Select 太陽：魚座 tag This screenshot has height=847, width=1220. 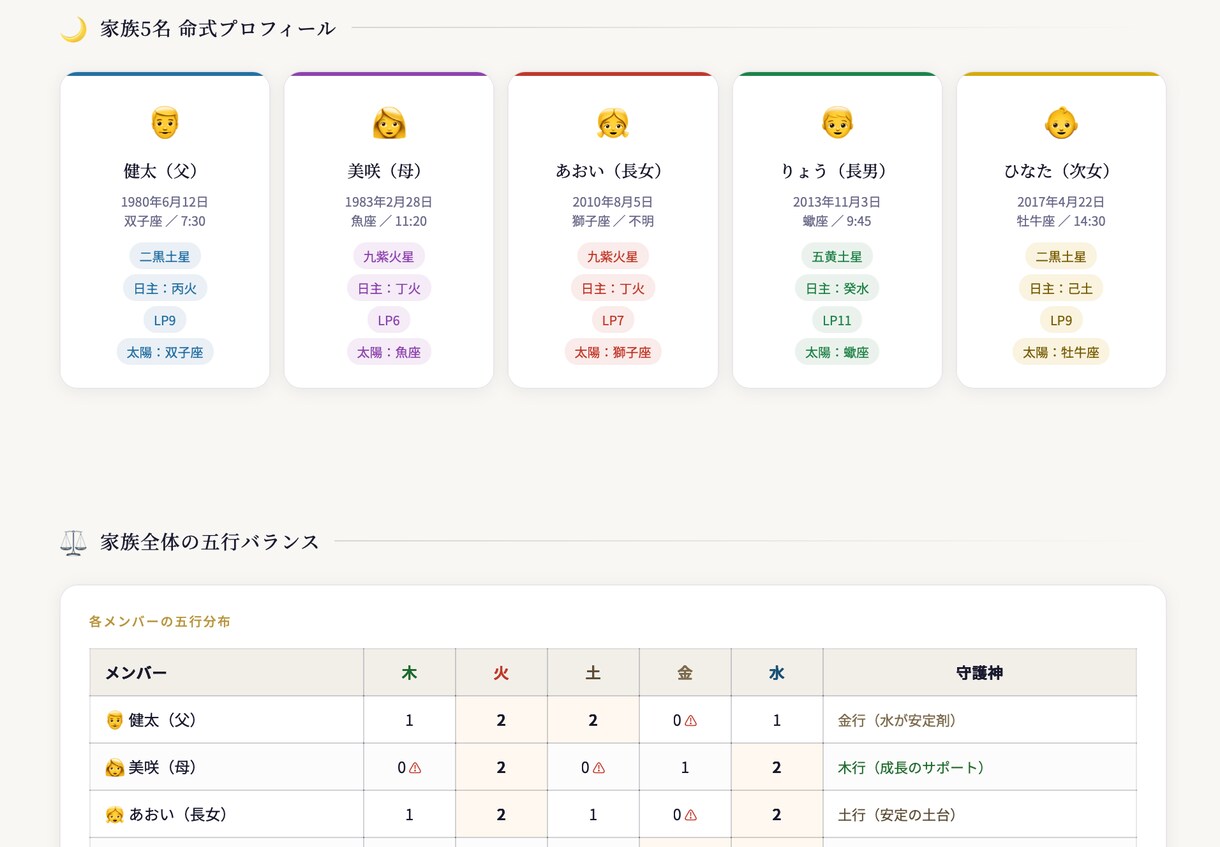coord(389,352)
